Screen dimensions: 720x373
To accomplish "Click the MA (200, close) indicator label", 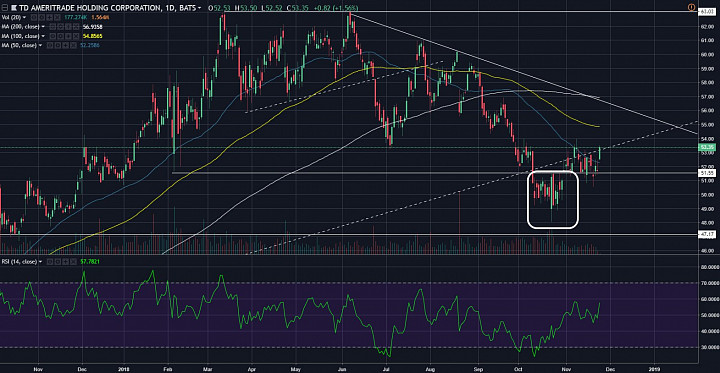I will 21,27.
